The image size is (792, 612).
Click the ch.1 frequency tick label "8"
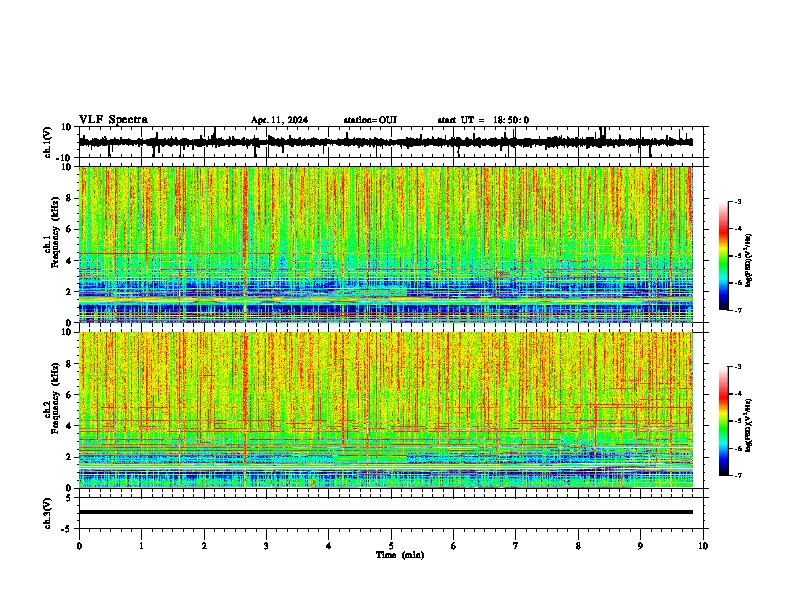click(x=69, y=198)
